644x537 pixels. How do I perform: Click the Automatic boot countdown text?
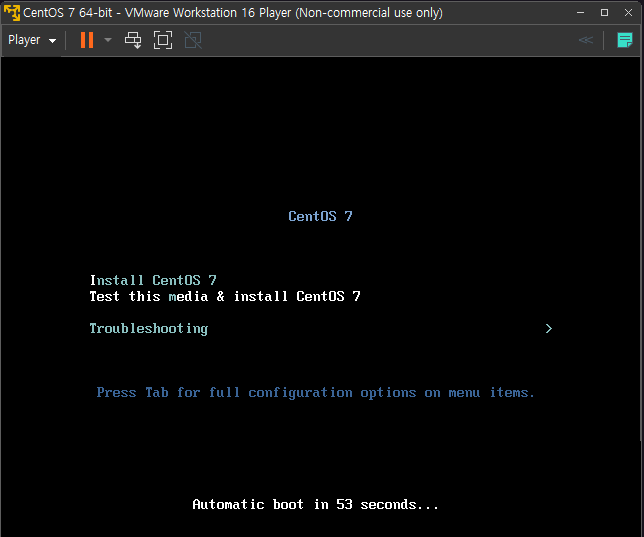[x=315, y=505]
